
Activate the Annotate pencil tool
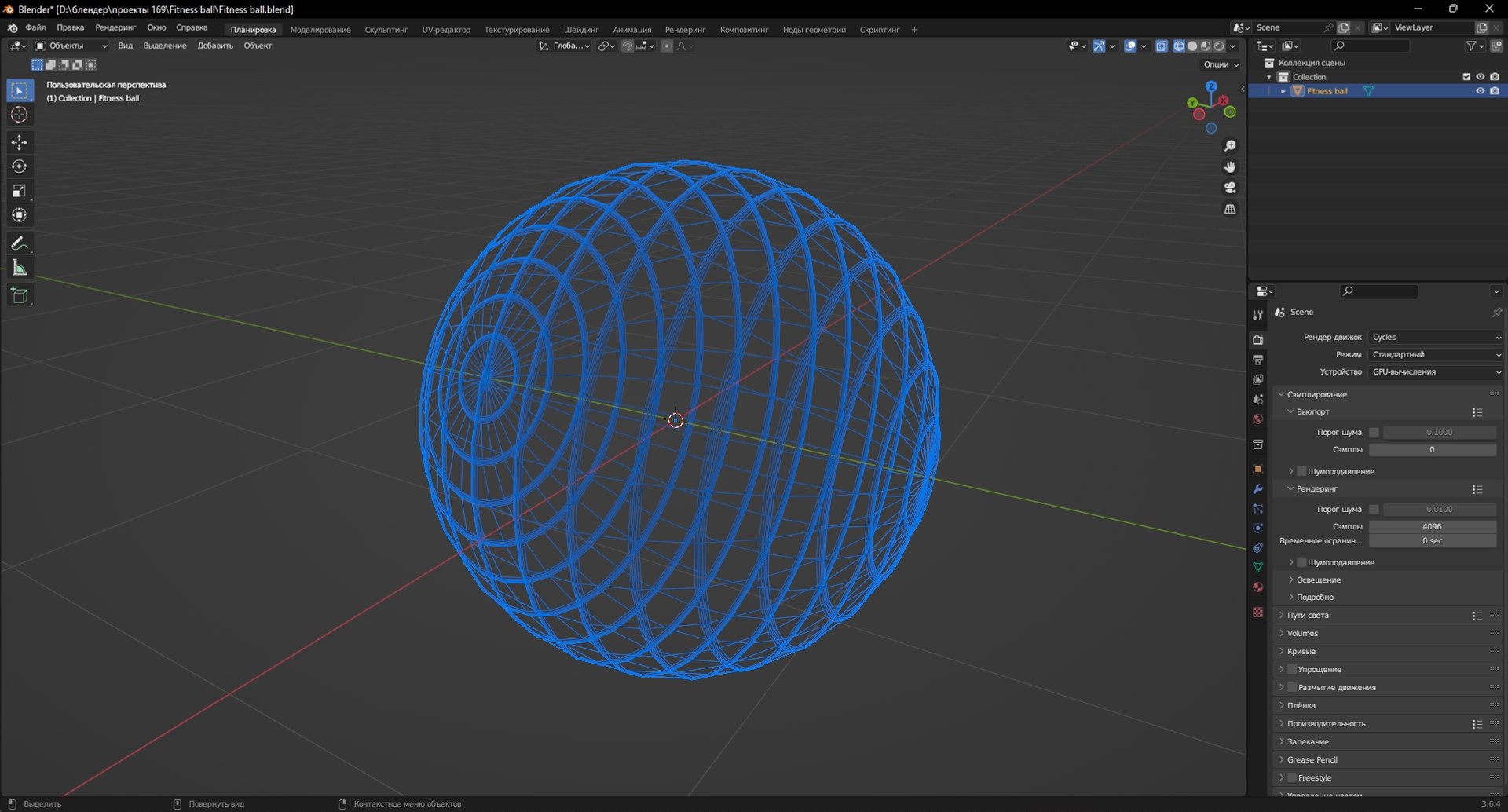20,243
